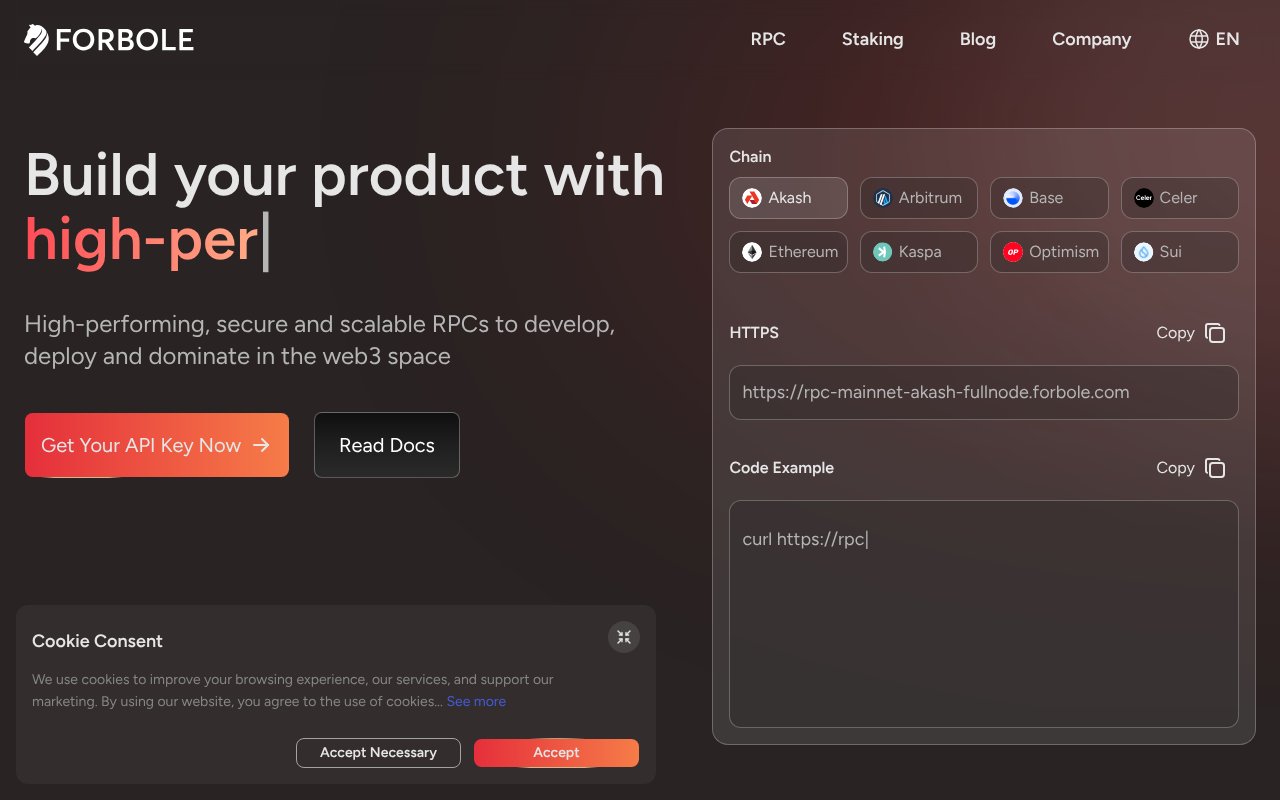Collapse the Cookie Consent banner
Viewport: 1280px width, 800px height.
point(623,637)
